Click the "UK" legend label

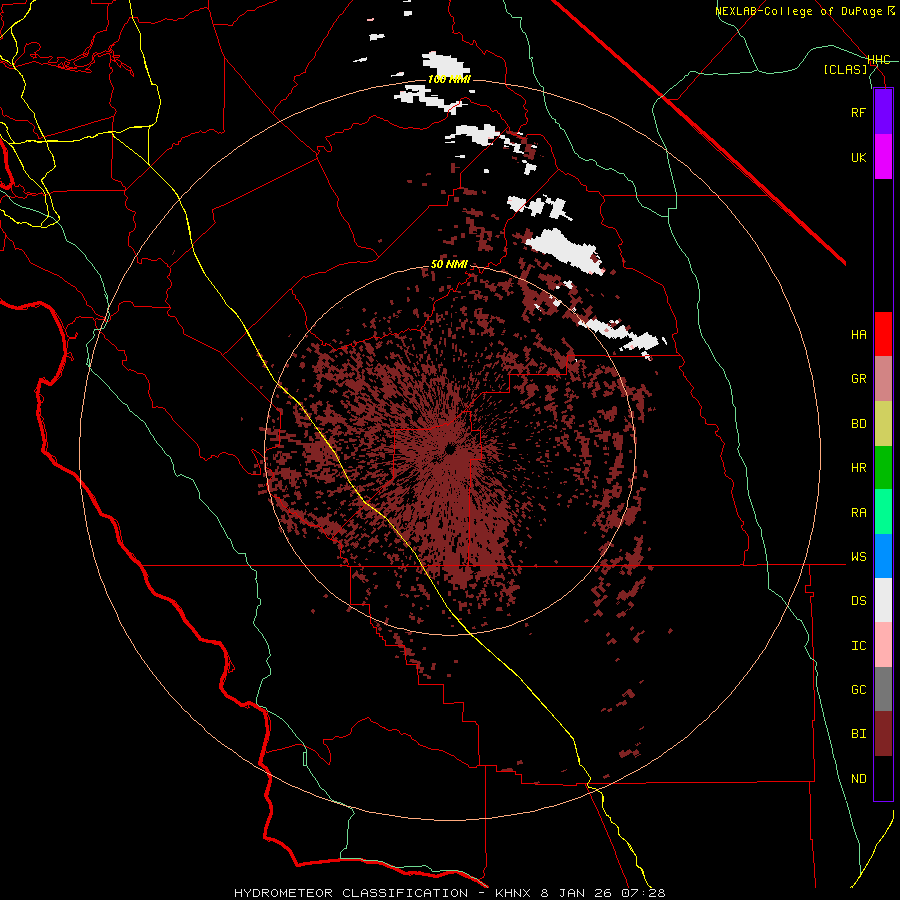coord(858,157)
